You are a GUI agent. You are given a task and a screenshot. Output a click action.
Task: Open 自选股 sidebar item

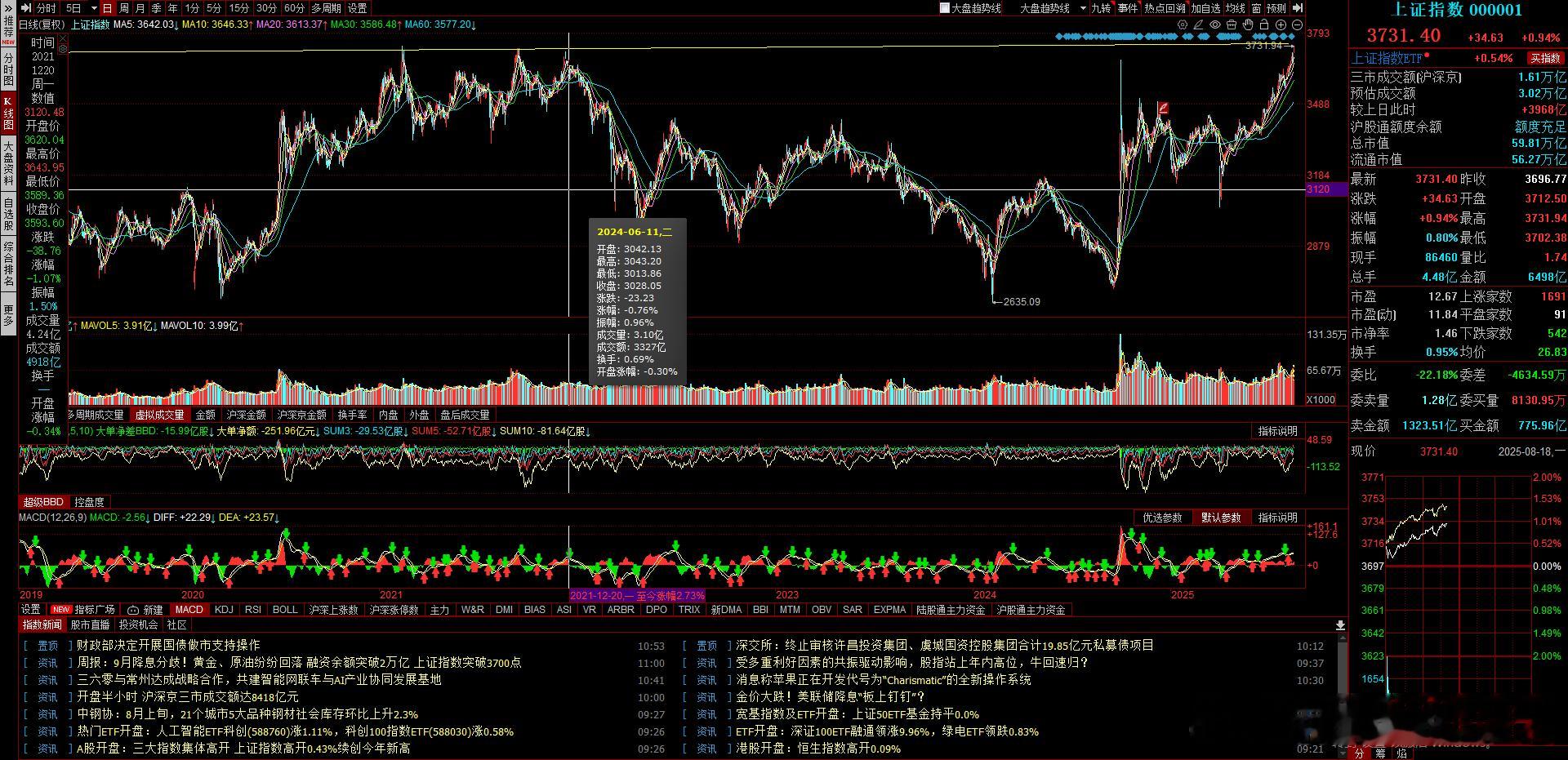8,214
